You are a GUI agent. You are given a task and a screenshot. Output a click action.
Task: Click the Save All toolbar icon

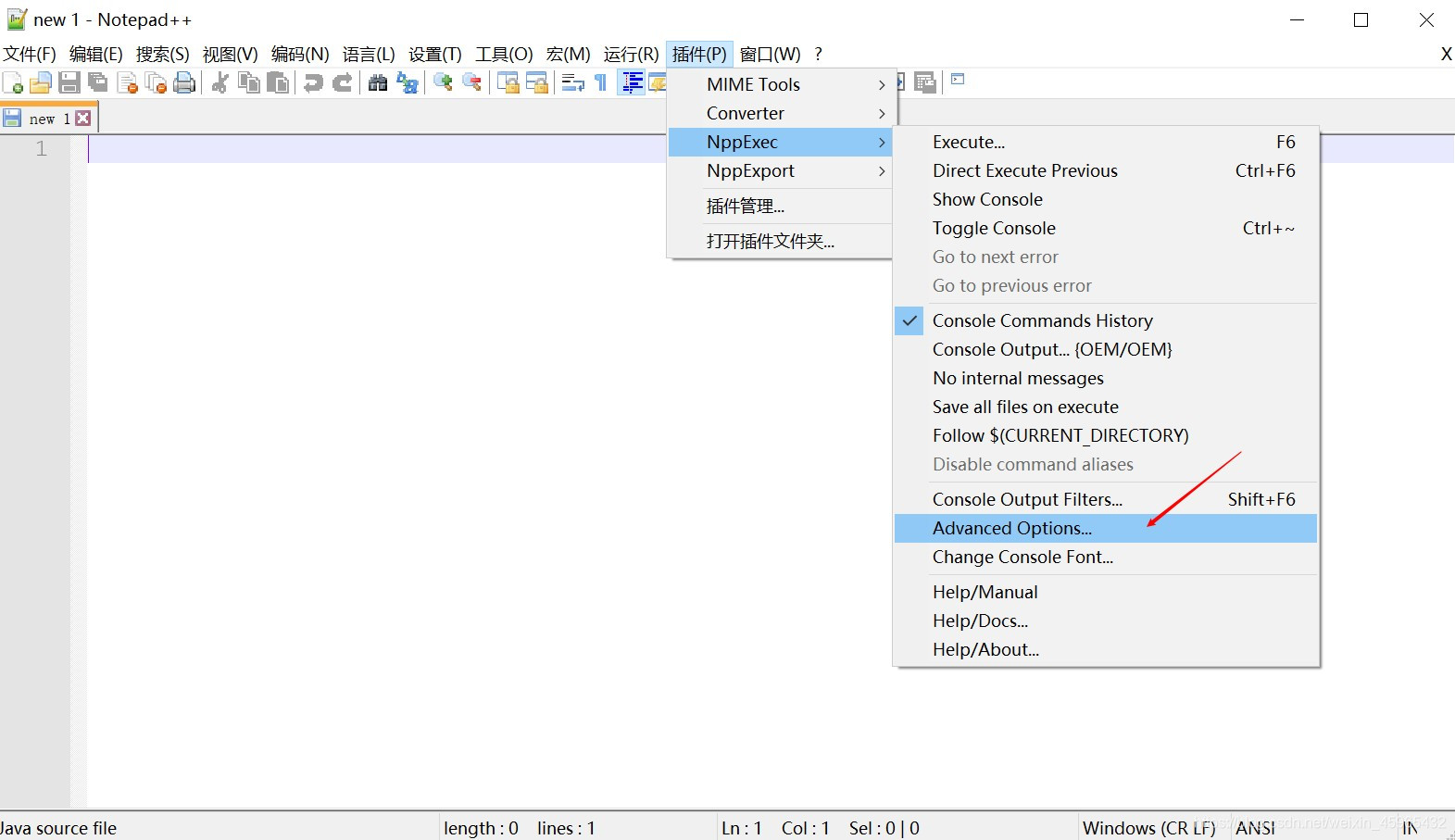[97, 82]
